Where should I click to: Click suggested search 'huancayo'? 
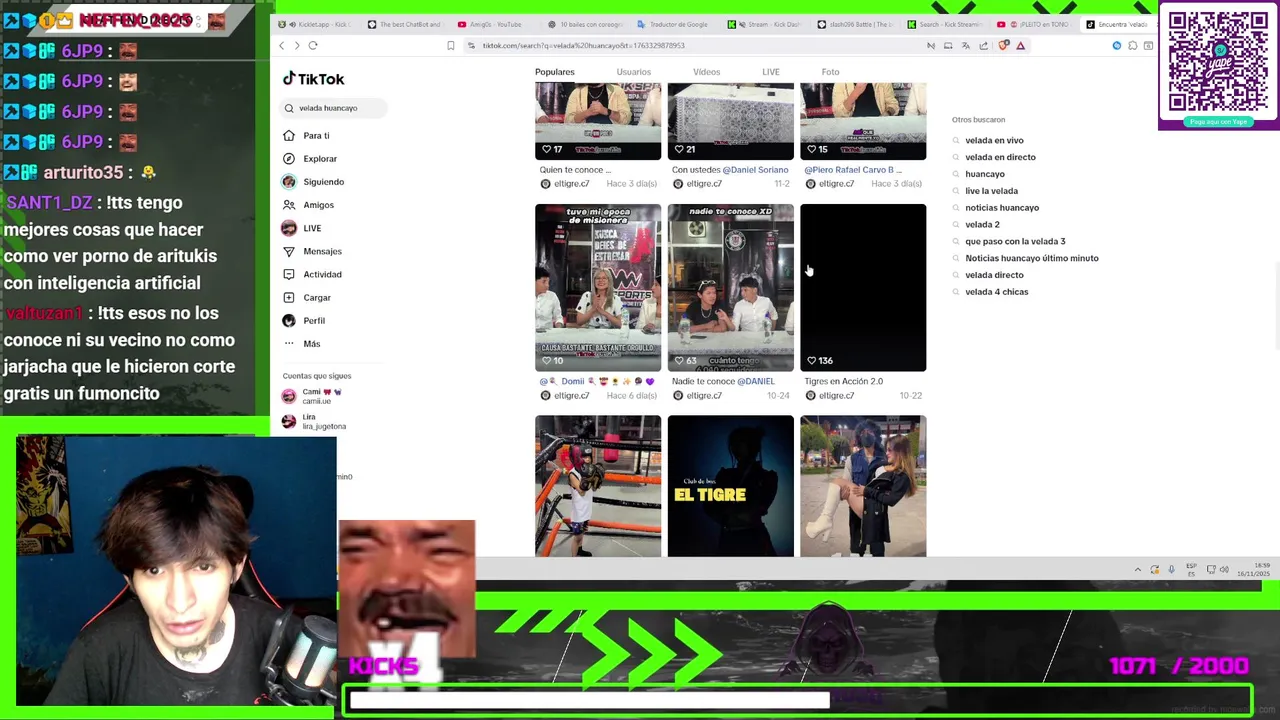point(984,174)
